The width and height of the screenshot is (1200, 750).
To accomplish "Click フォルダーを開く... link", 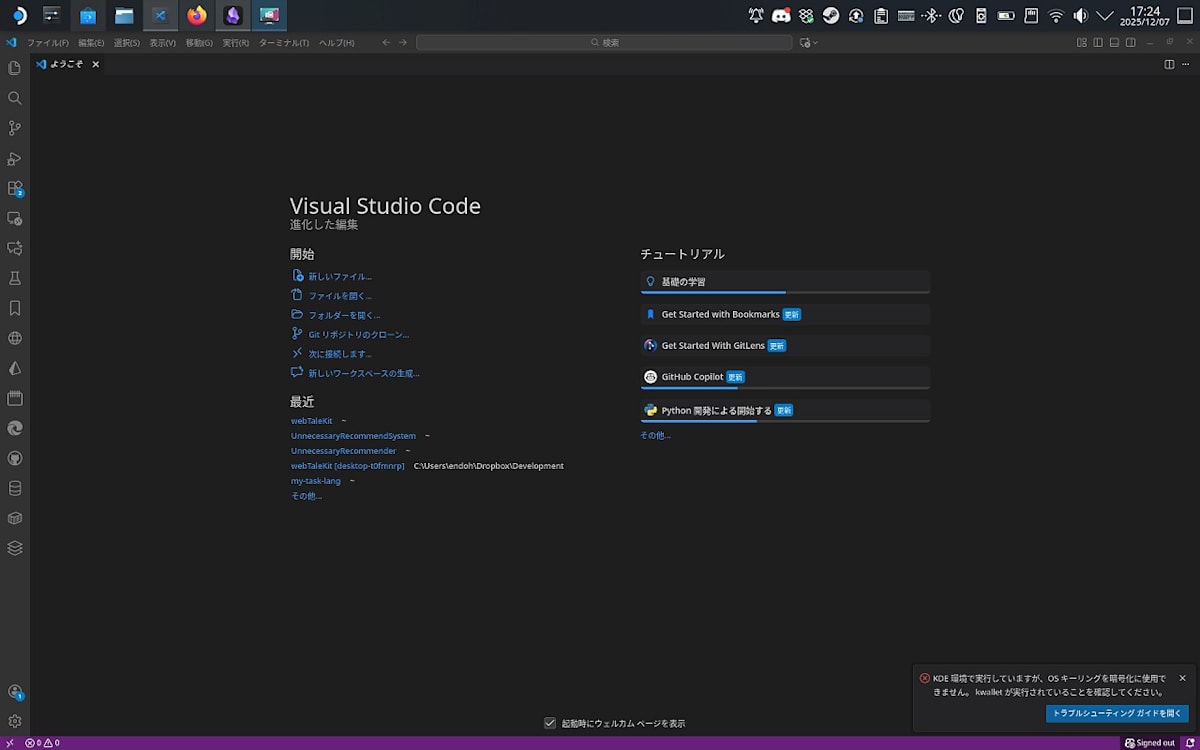I will [344, 315].
